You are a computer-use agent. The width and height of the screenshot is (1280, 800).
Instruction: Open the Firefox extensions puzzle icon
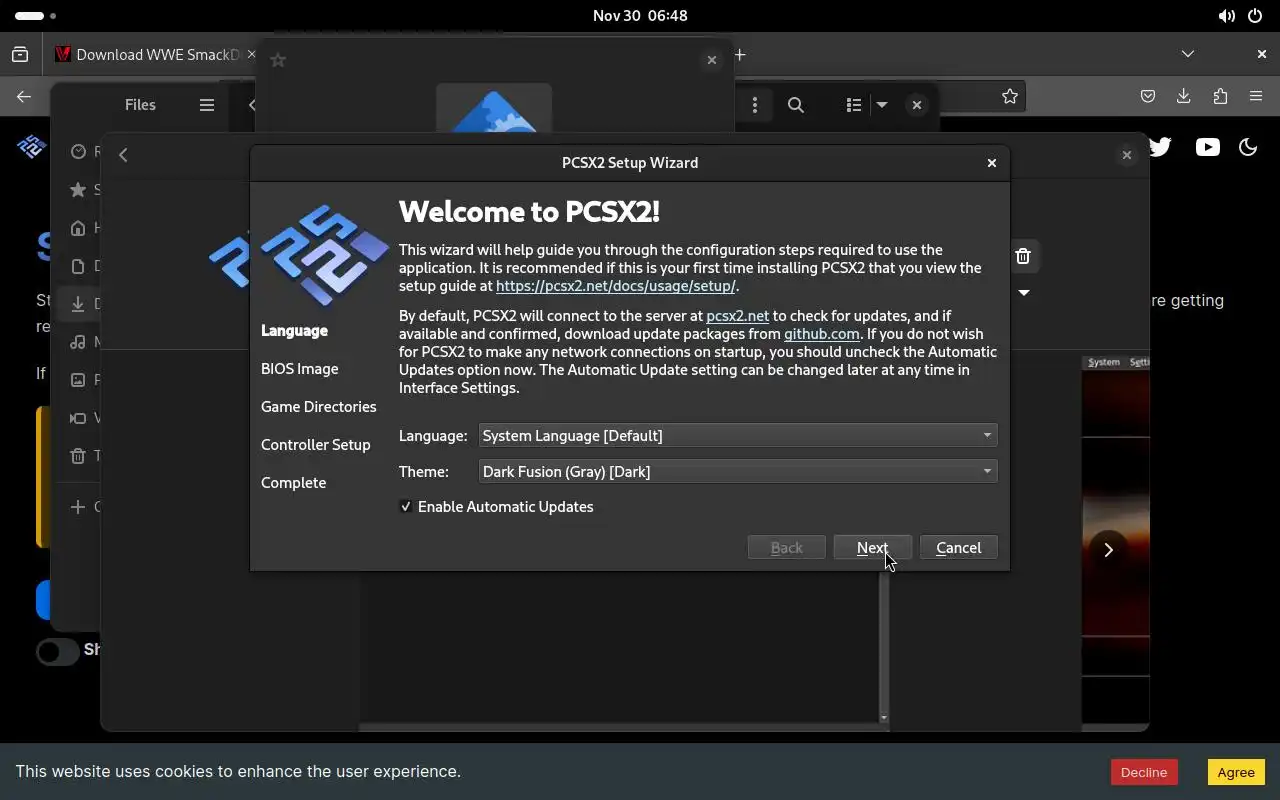[1220, 97]
